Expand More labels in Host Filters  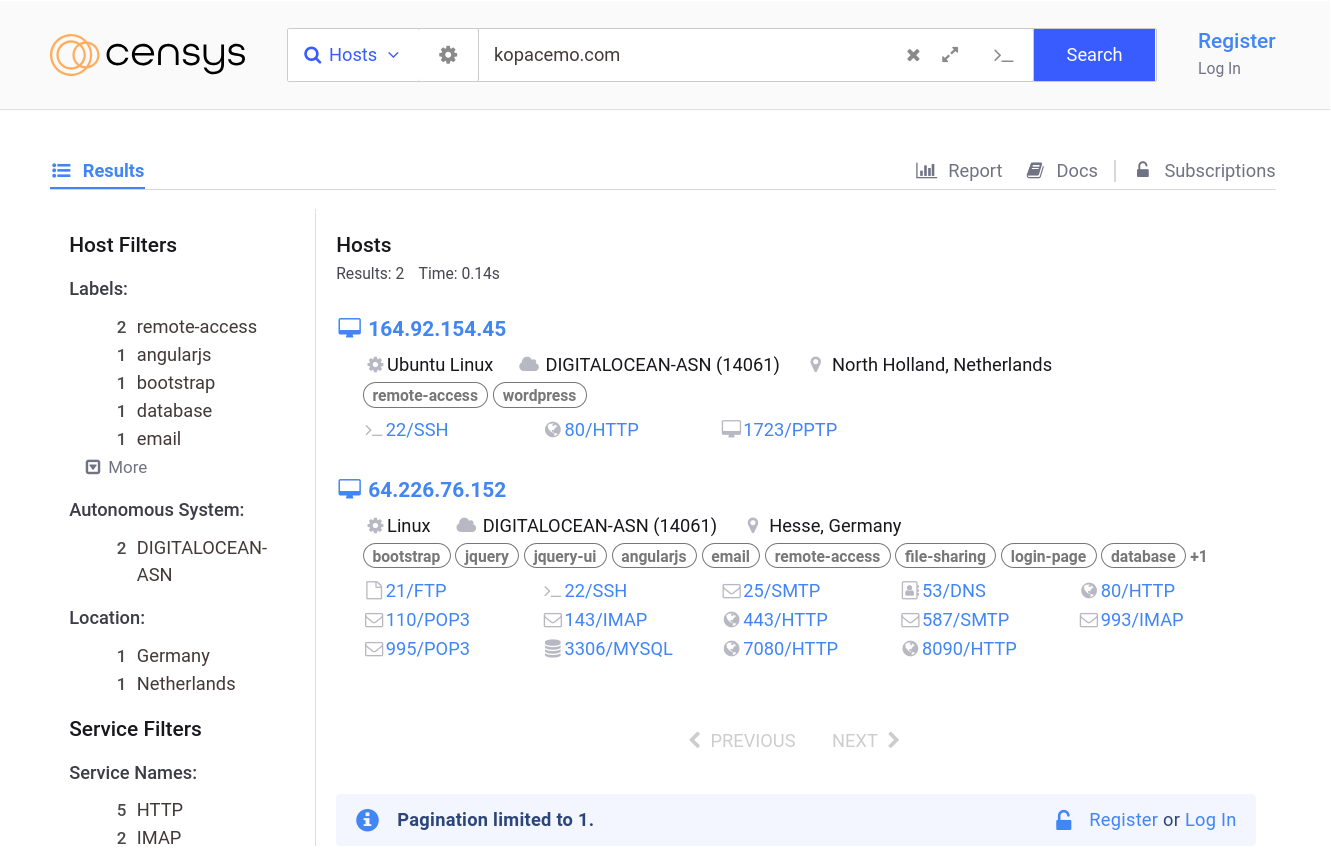point(116,467)
